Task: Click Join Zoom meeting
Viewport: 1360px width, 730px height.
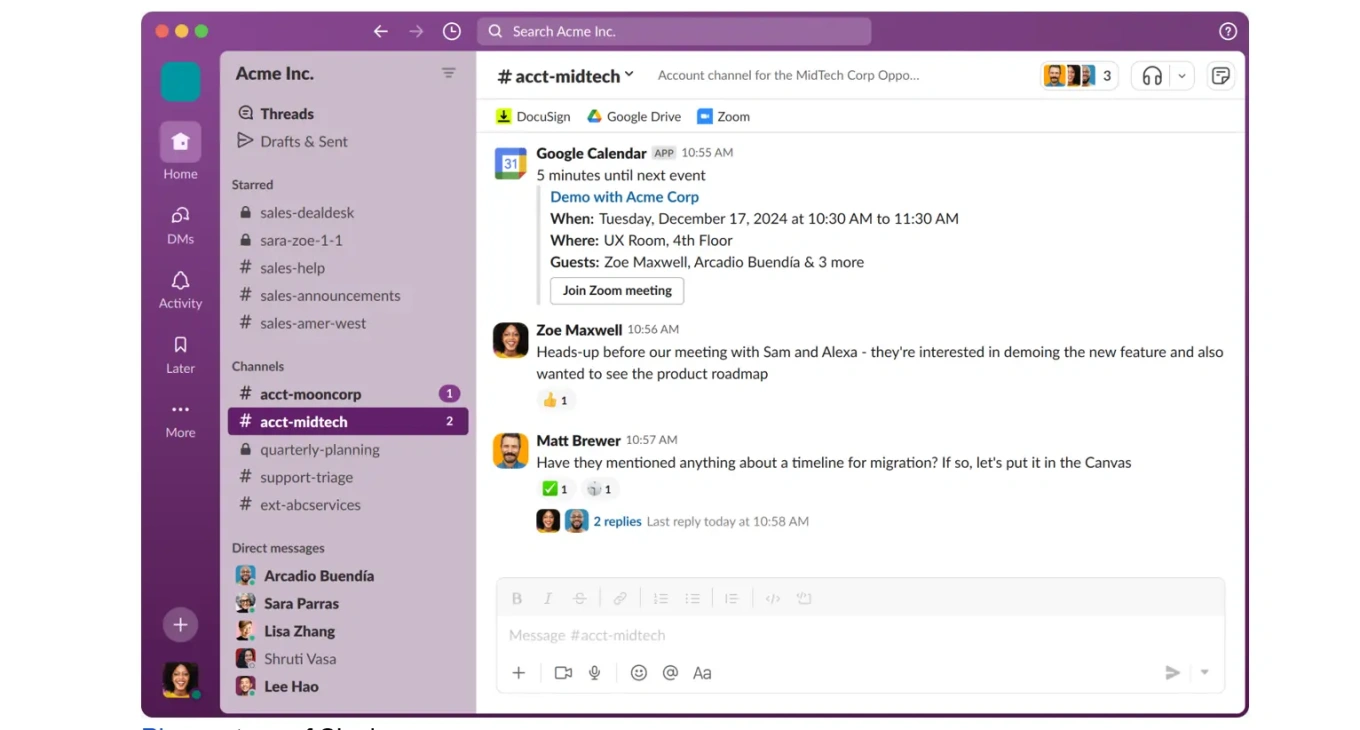Action: [616, 291]
